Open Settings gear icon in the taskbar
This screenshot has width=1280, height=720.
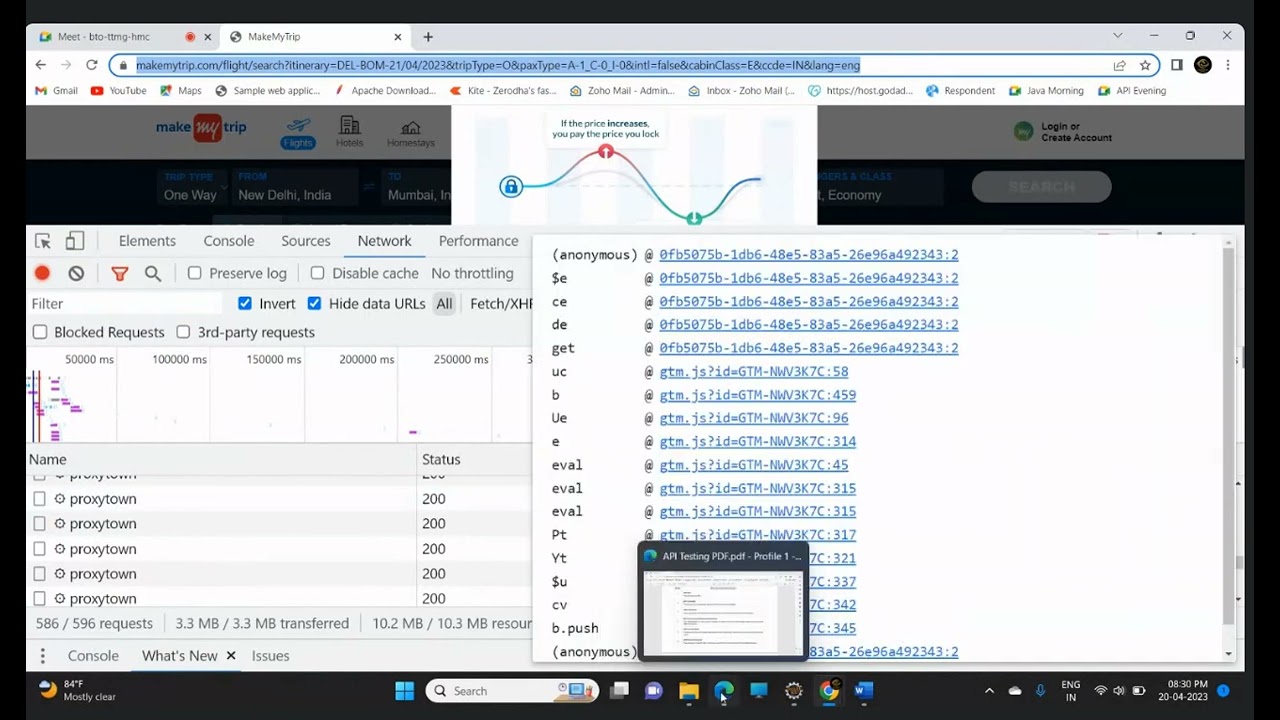[x=794, y=691]
